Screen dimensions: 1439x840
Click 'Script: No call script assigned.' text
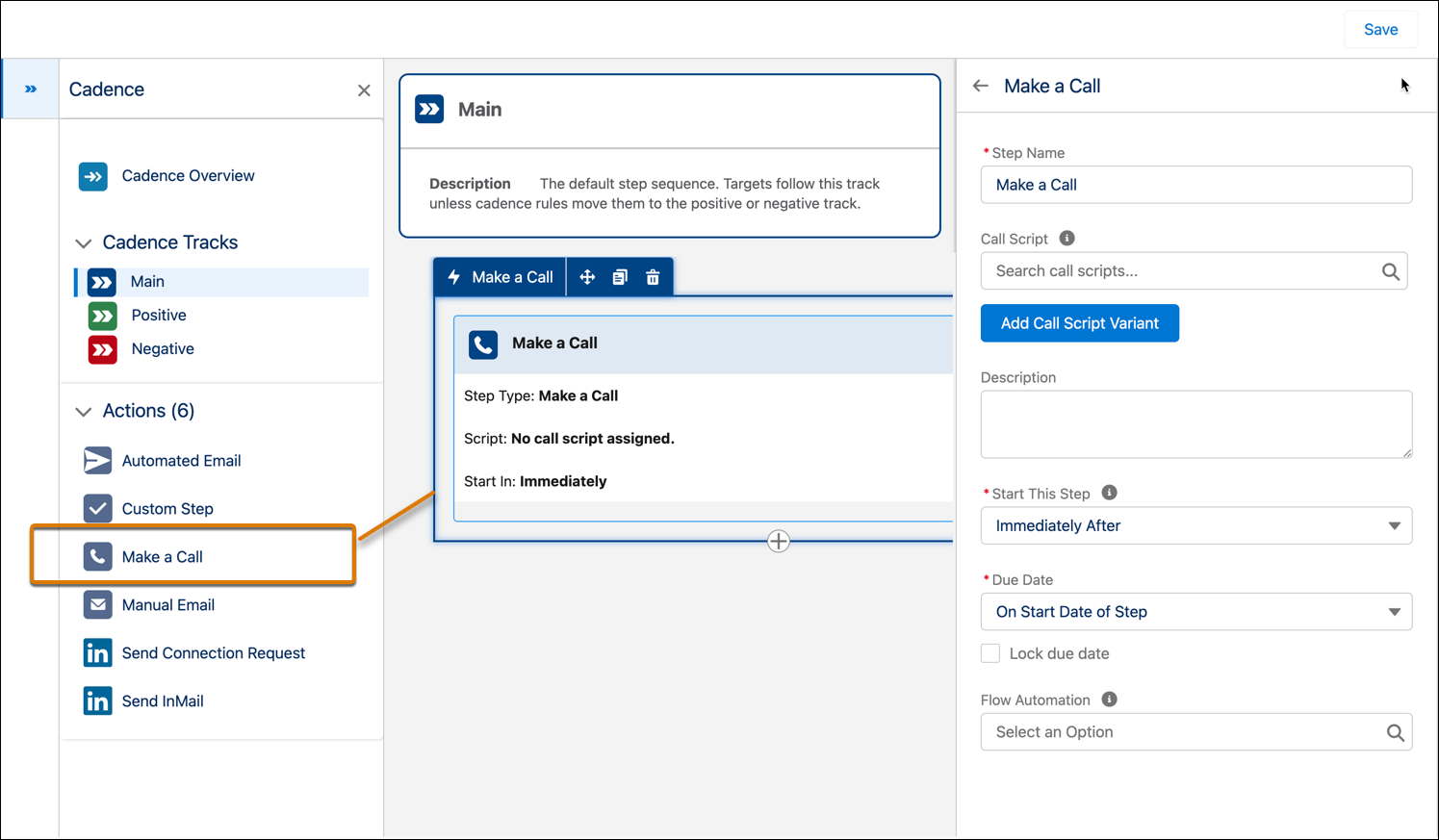point(569,439)
